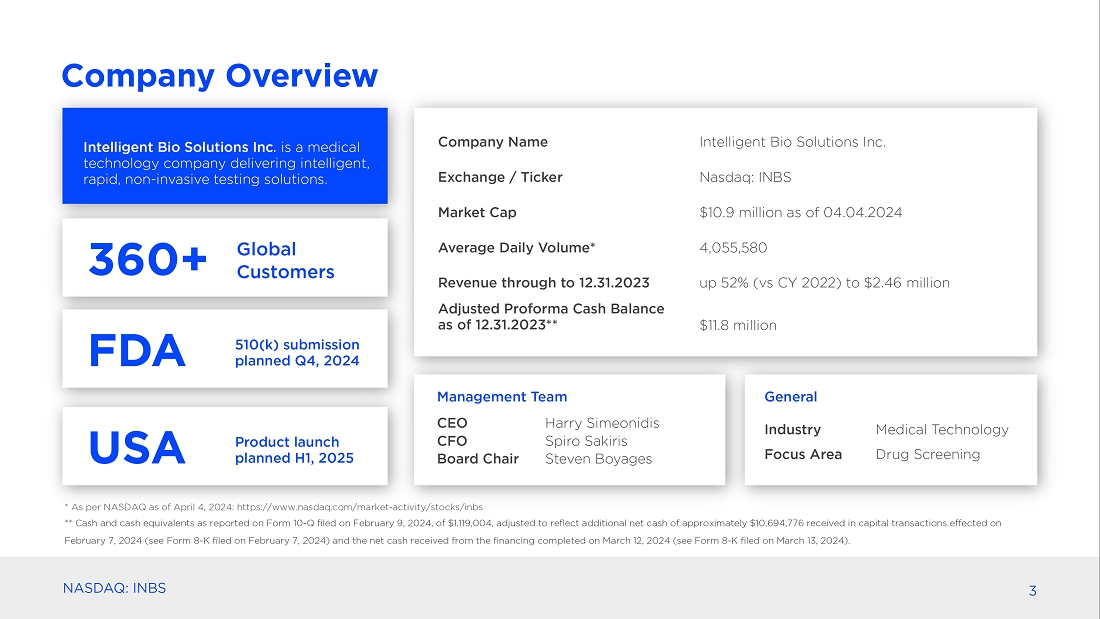Viewport: 1100px width, 619px height.
Task: Click the NASDAQ: INBS footer label
Action: [114, 588]
